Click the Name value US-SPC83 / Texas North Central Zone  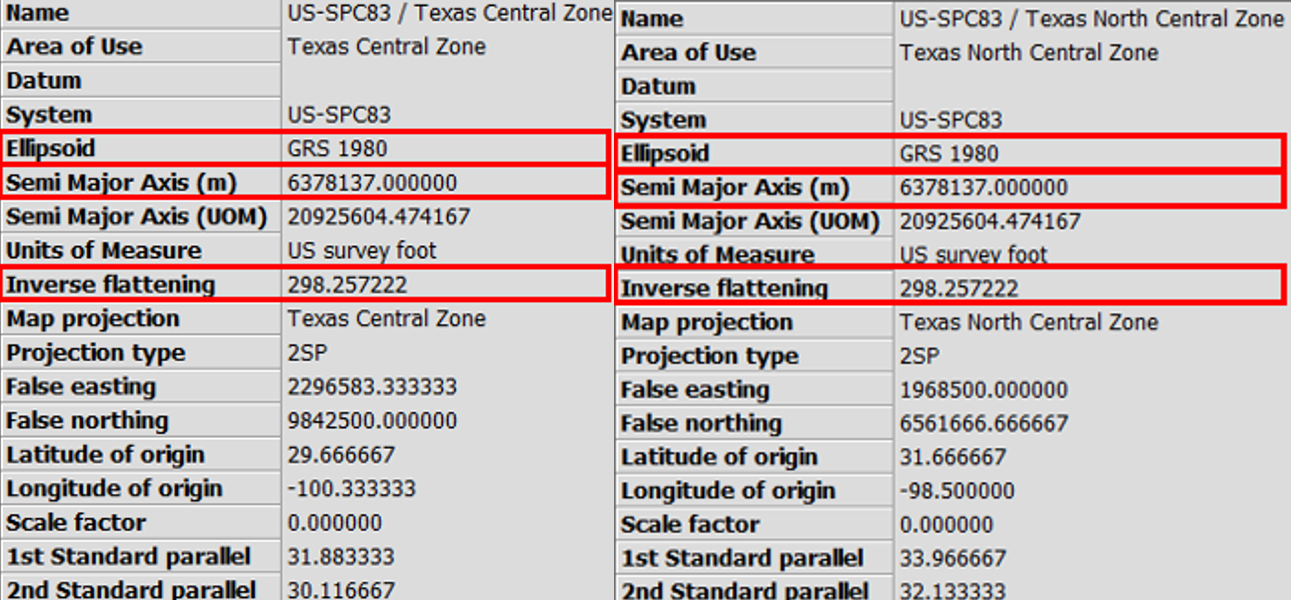click(1091, 19)
